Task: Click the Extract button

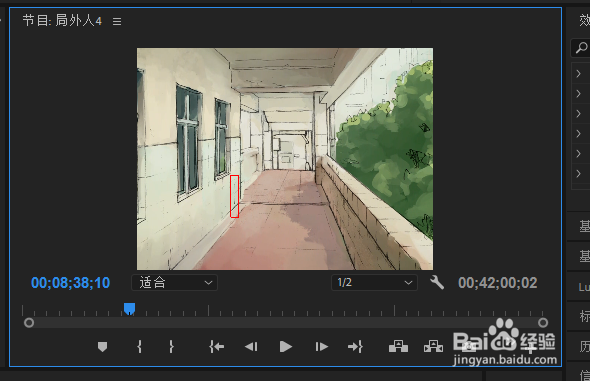Action: (433, 346)
